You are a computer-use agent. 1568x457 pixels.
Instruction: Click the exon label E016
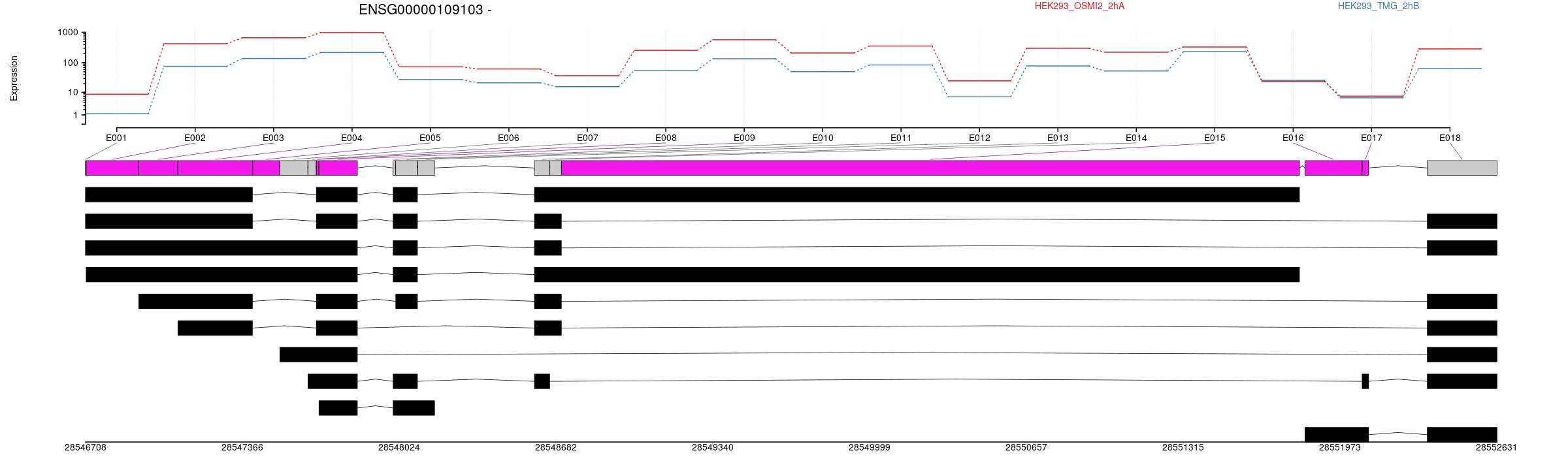[1293, 138]
